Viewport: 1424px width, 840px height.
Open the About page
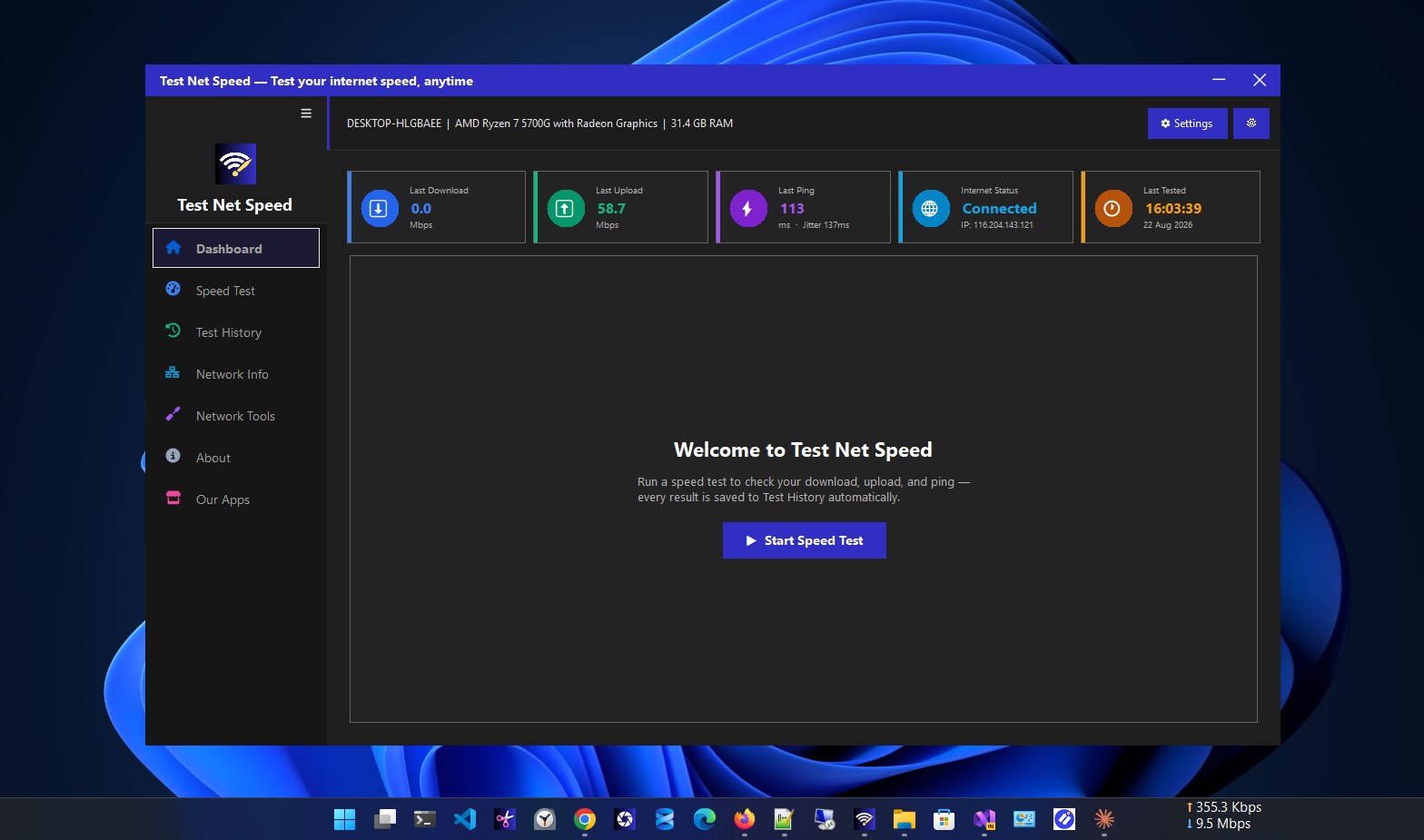pos(236,458)
